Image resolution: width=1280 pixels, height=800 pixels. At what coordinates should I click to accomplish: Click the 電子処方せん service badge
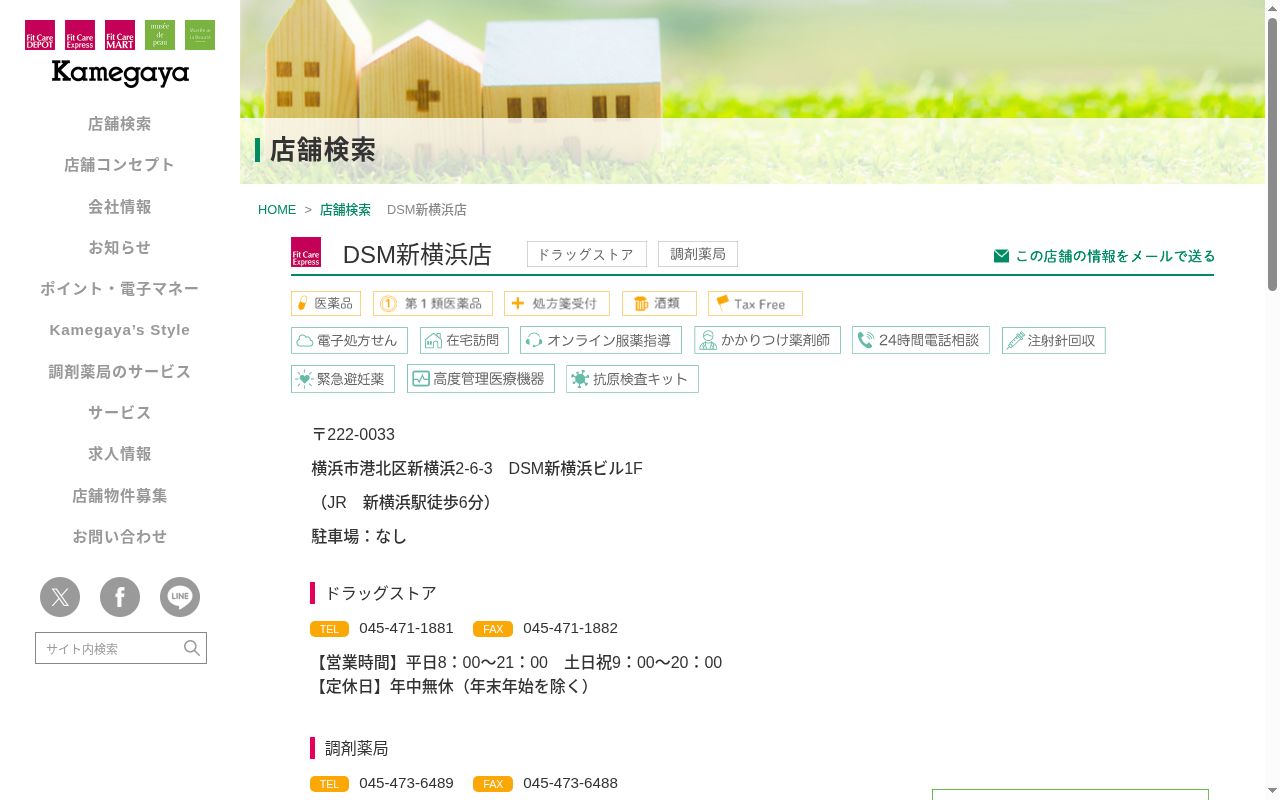[350, 340]
